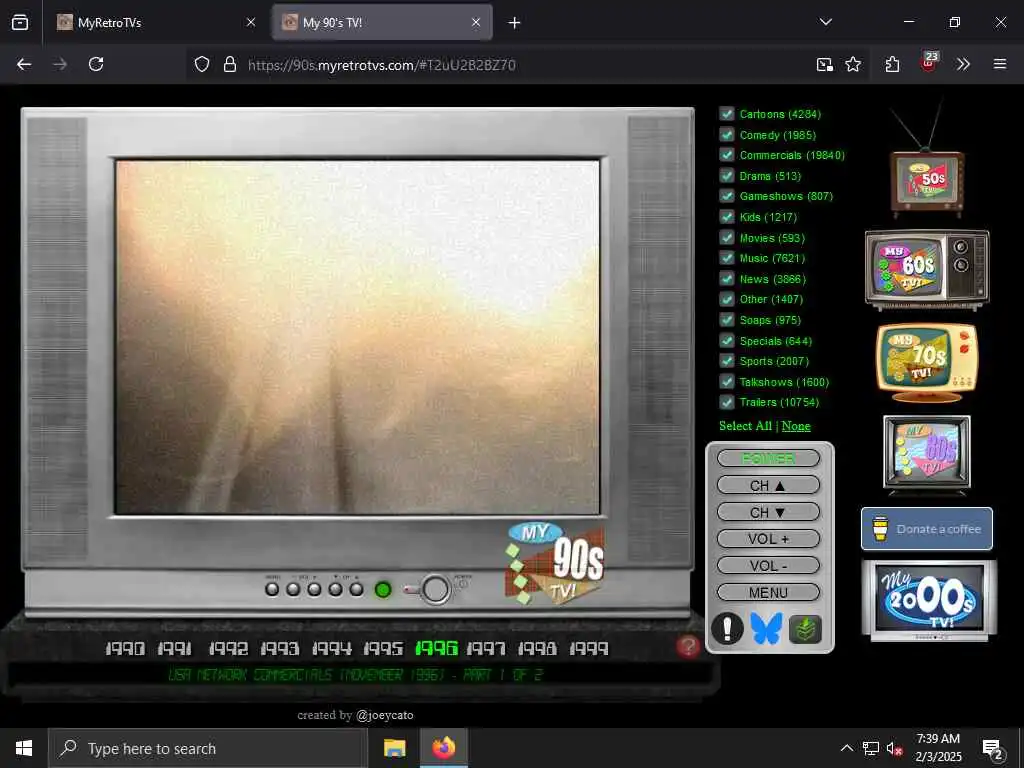Bookmark this page with star icon
This screenshot has height=768, width=1024.
pyautogui.click(x=853, y=64)
